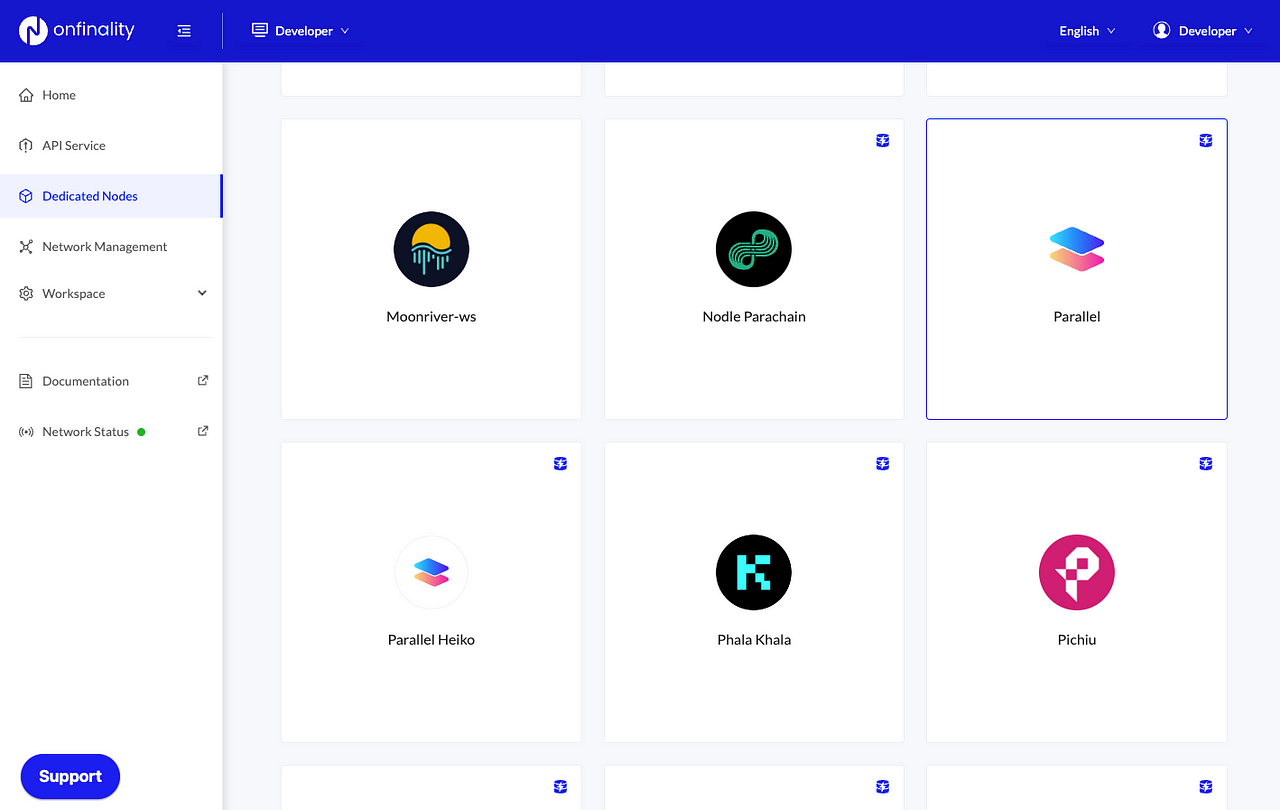1280x810 pixels.
Task: Click the workspace monitor icon in the header
Action: click(260, 30)
